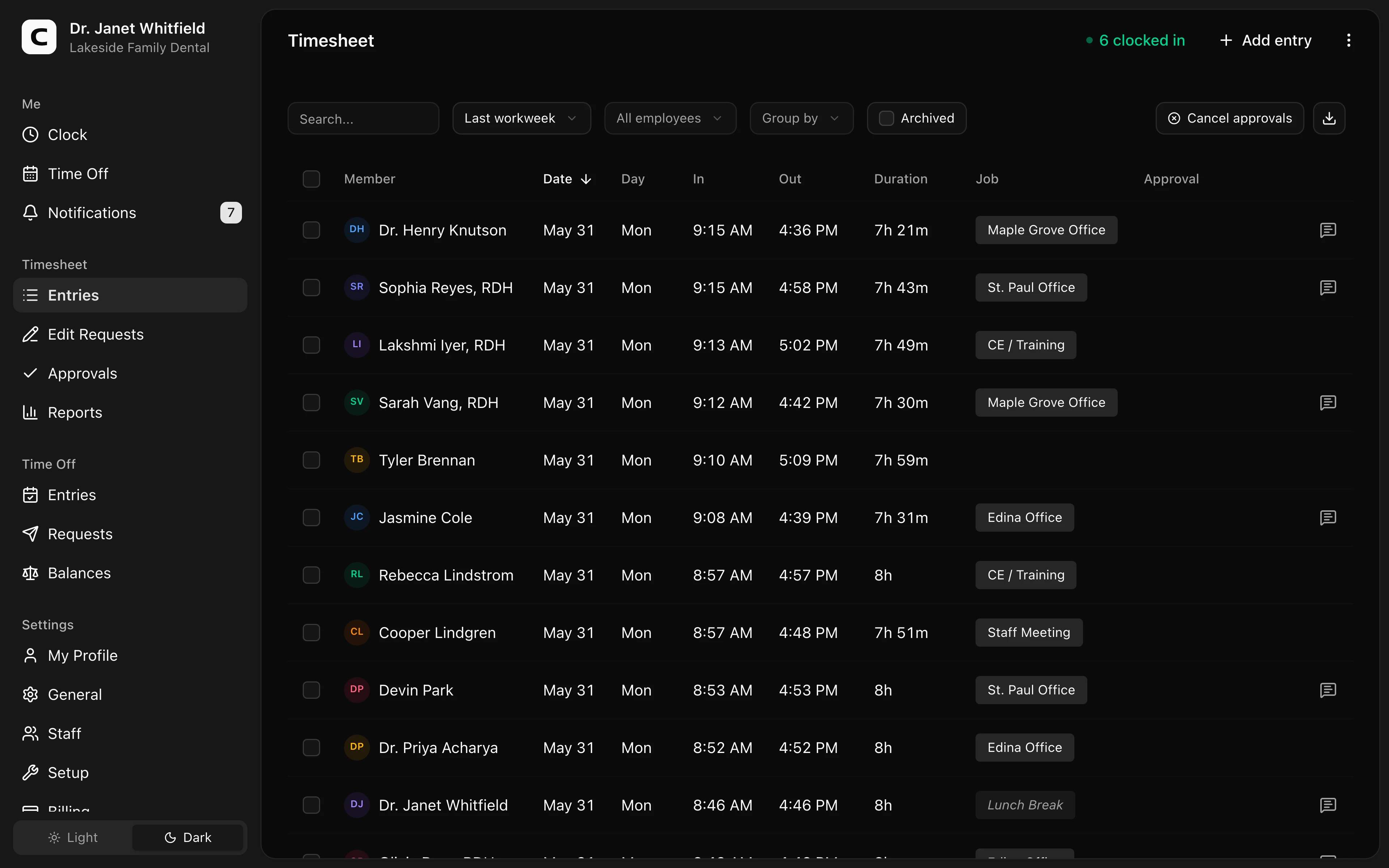Check the Cooper Lindgren row checkbox
Viewport: 1389px width, 868px height.
(311, 633)
